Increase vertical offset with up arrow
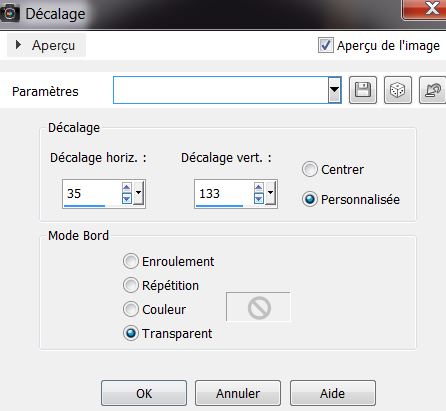Screen dimensions: 446x411 (x=259, y=187)
